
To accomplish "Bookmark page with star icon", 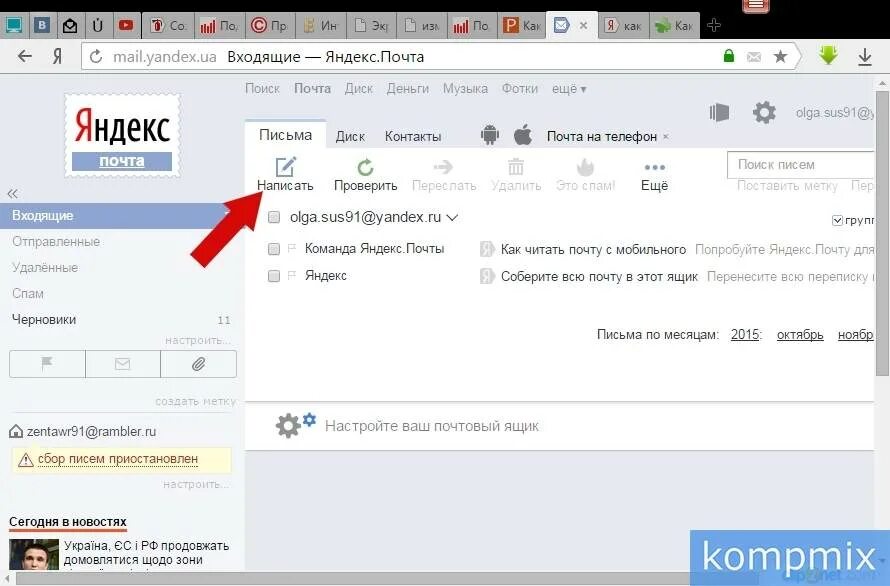I will [x=780, y=56].
